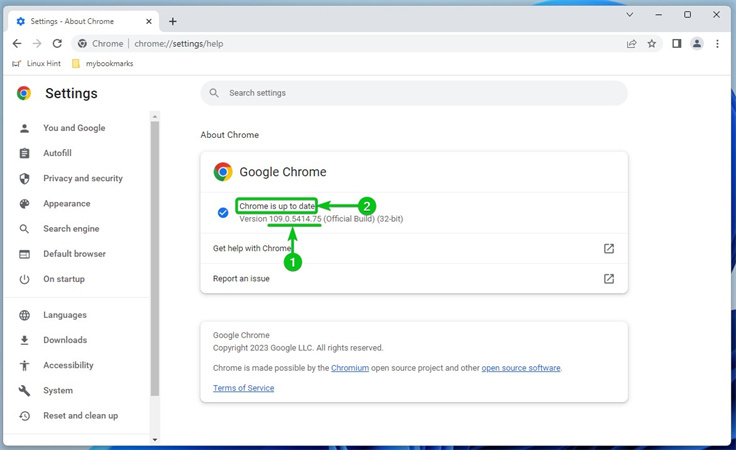Open Reset and clean up settings

[x=80, y=416]
